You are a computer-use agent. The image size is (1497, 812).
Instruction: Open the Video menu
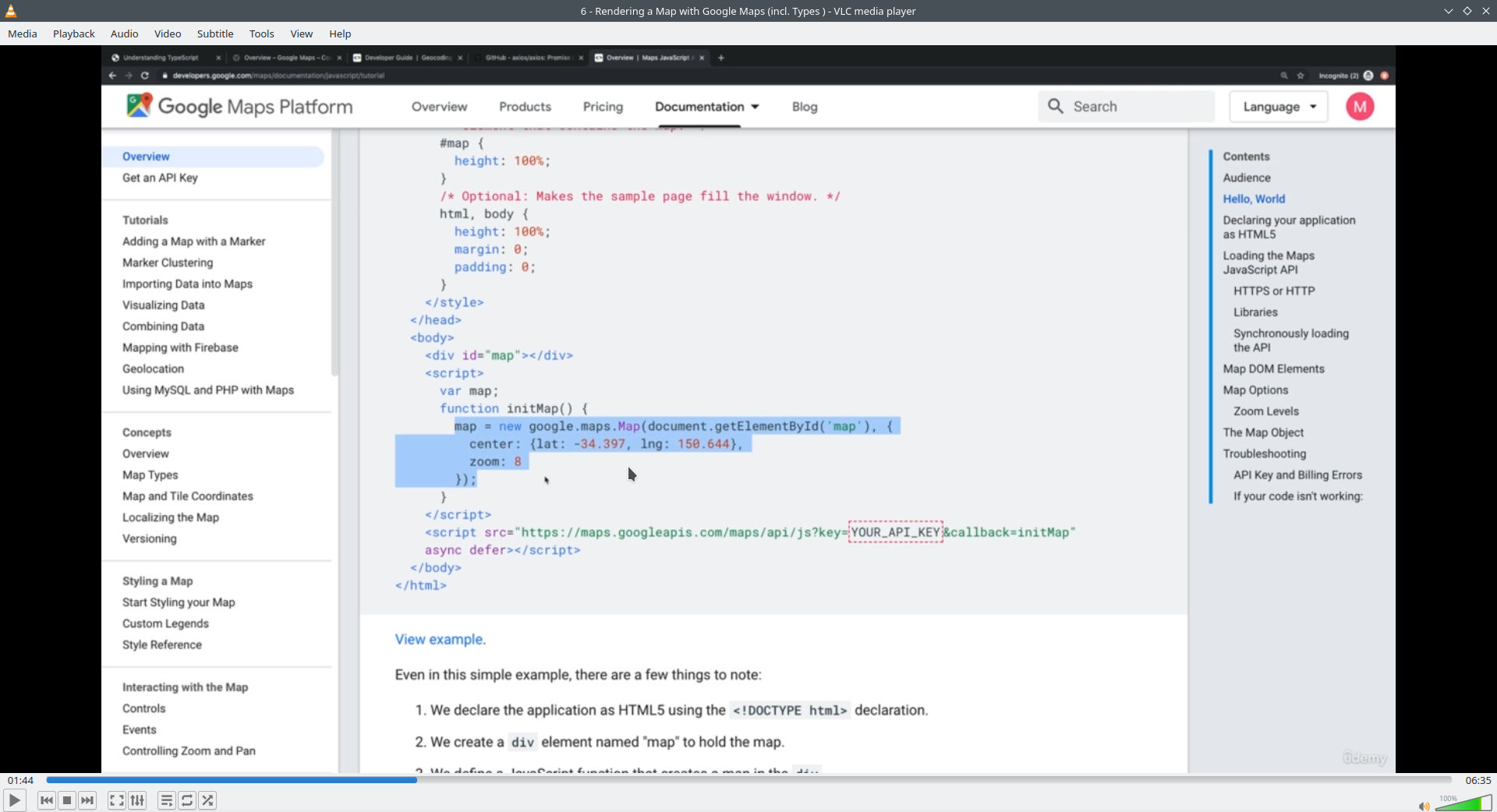click(x=168, y=34)
